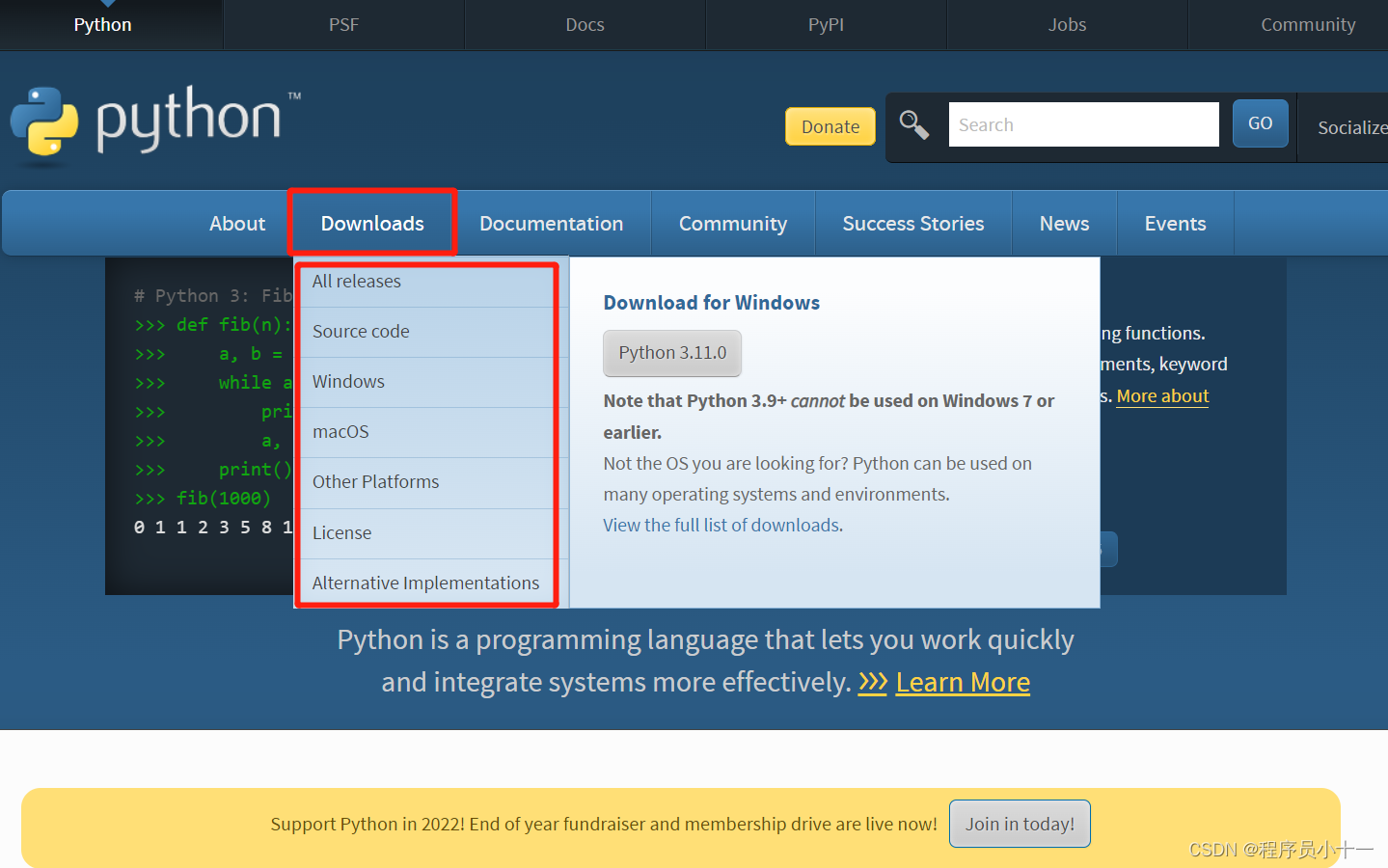This screenshot has height=868, width=1388.
Task: Open the Documentation navigation menu
Action: tap(552, 224)
